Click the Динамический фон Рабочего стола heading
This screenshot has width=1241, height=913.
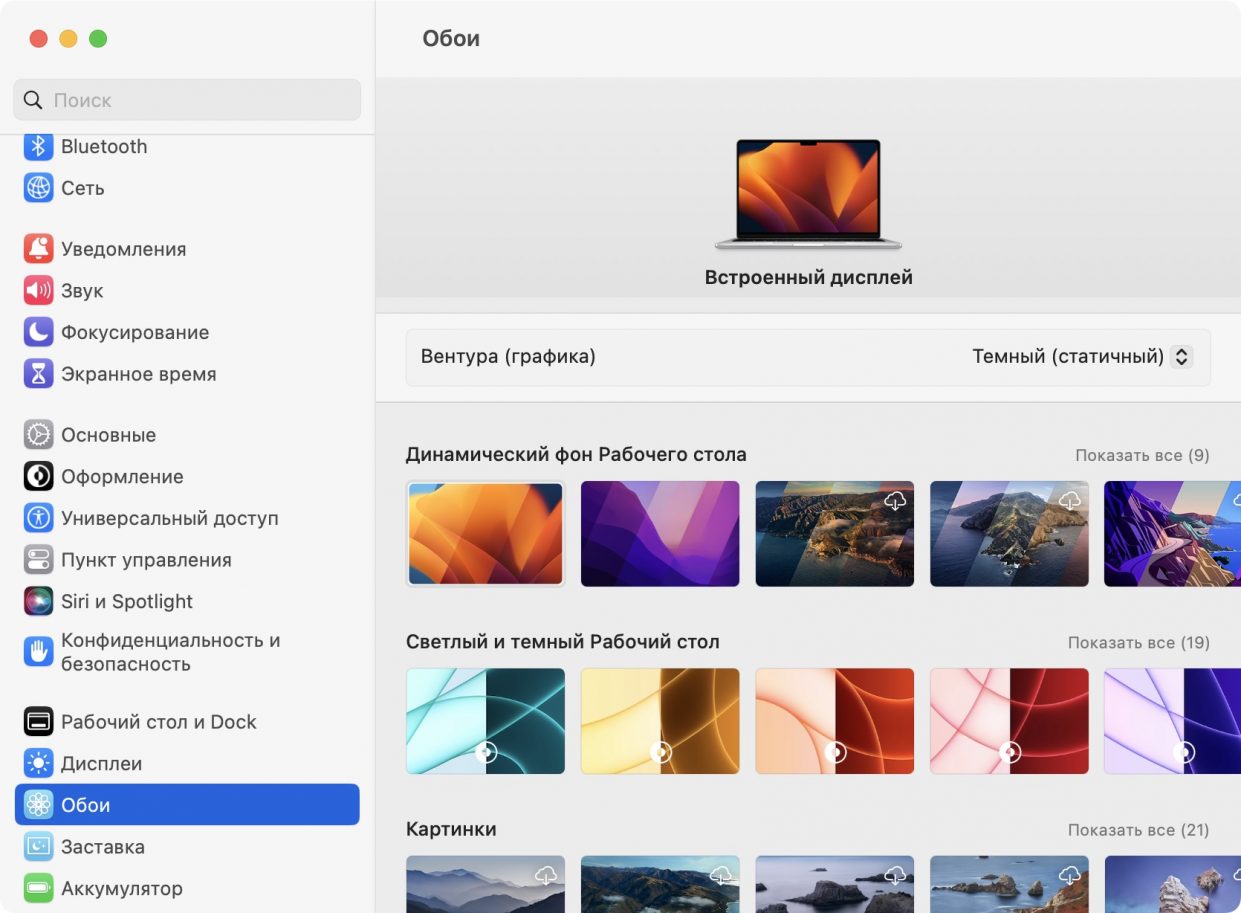click(x=576, y=455)
